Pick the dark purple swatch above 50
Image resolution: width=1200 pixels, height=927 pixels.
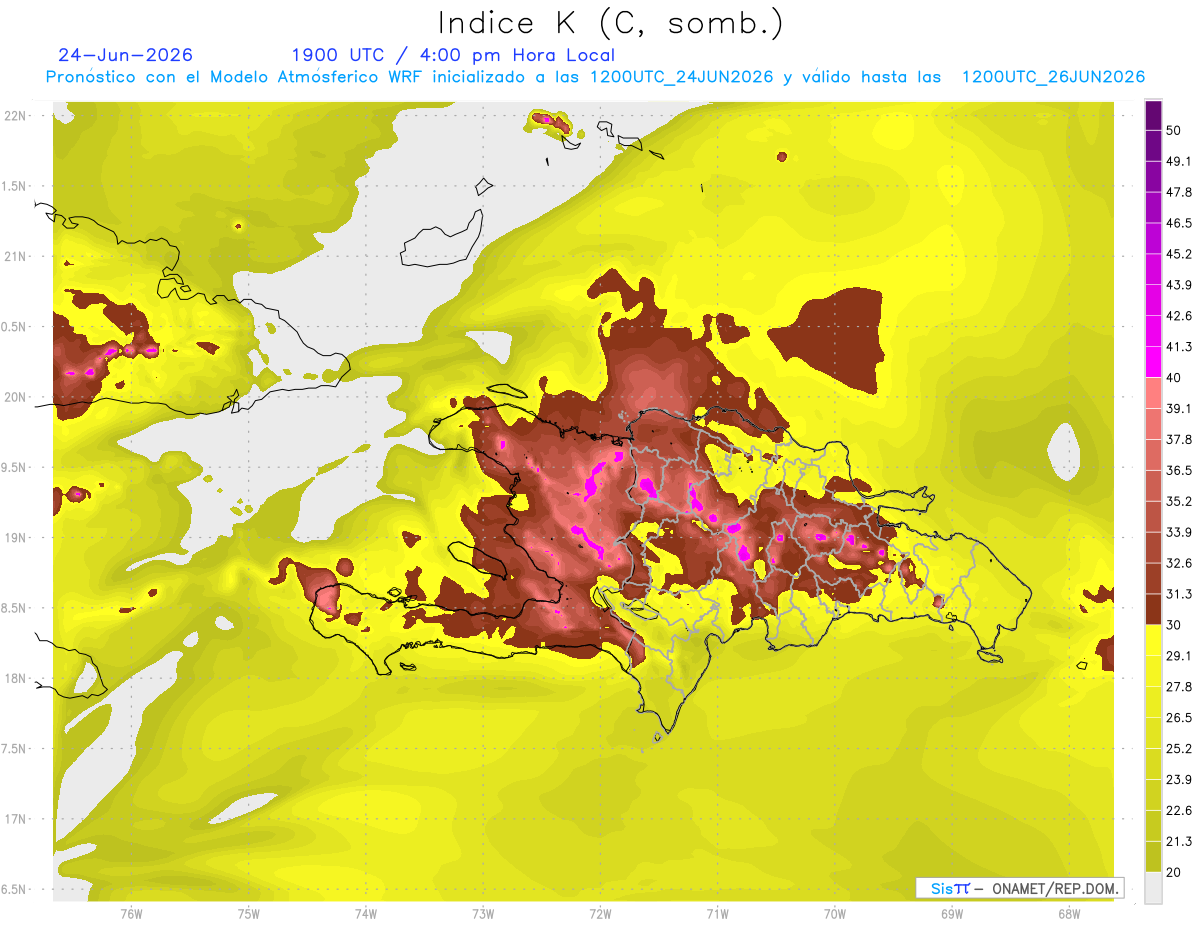1153,114
